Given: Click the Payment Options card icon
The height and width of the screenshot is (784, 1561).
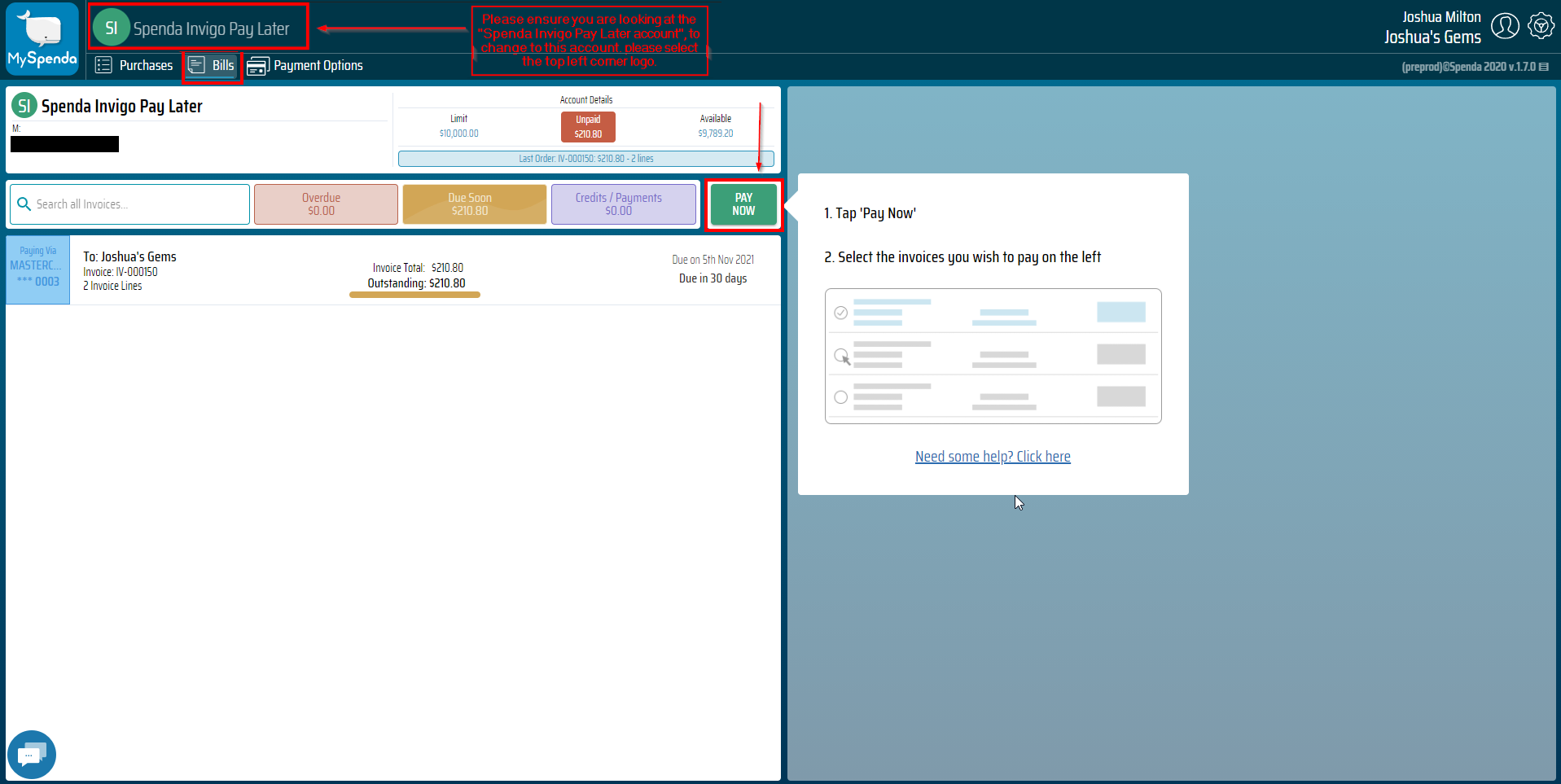Looking at the screenshot, I should click(x=257, y=66).
